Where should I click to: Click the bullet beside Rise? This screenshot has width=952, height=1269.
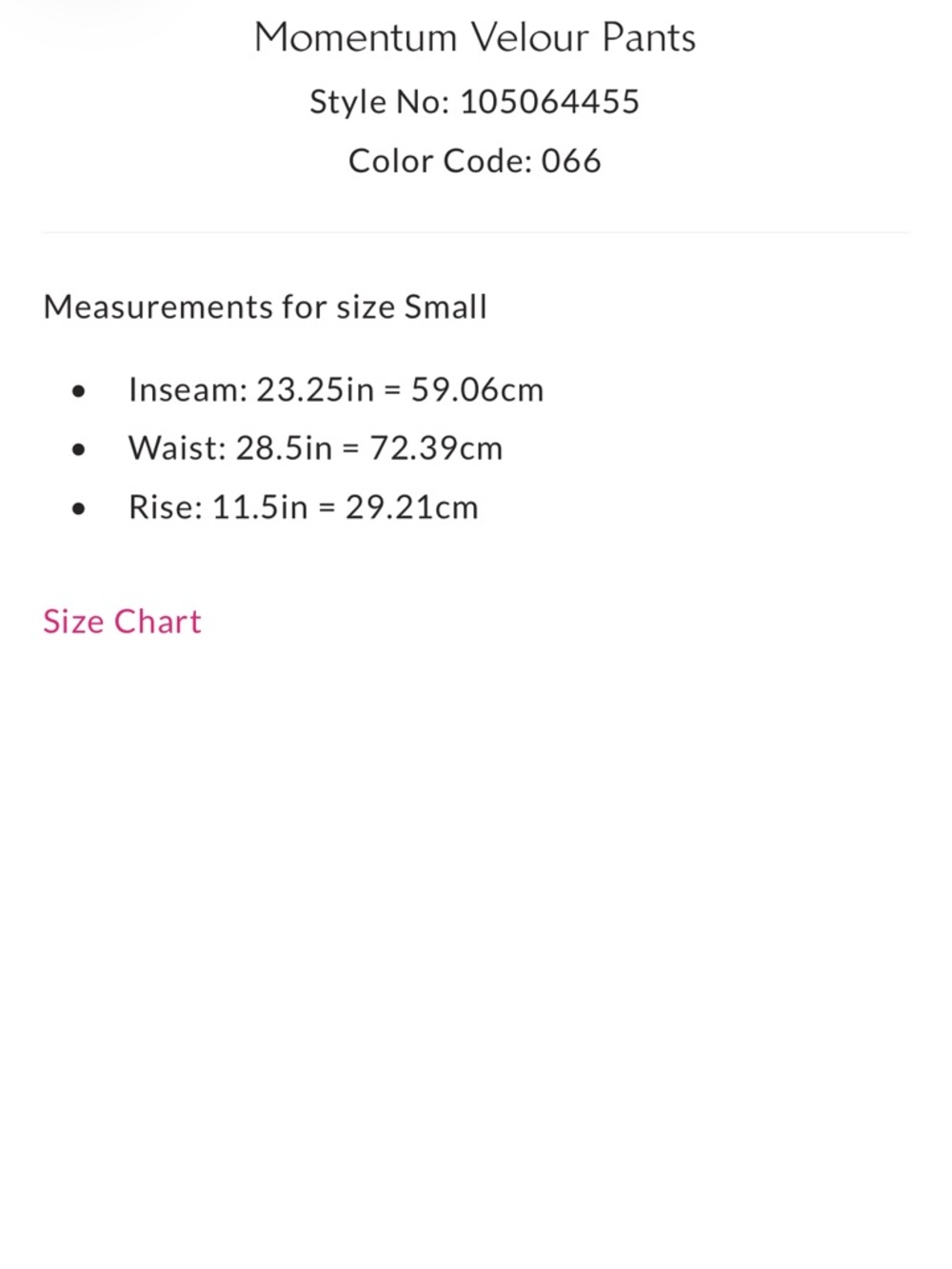coord(78,508)
